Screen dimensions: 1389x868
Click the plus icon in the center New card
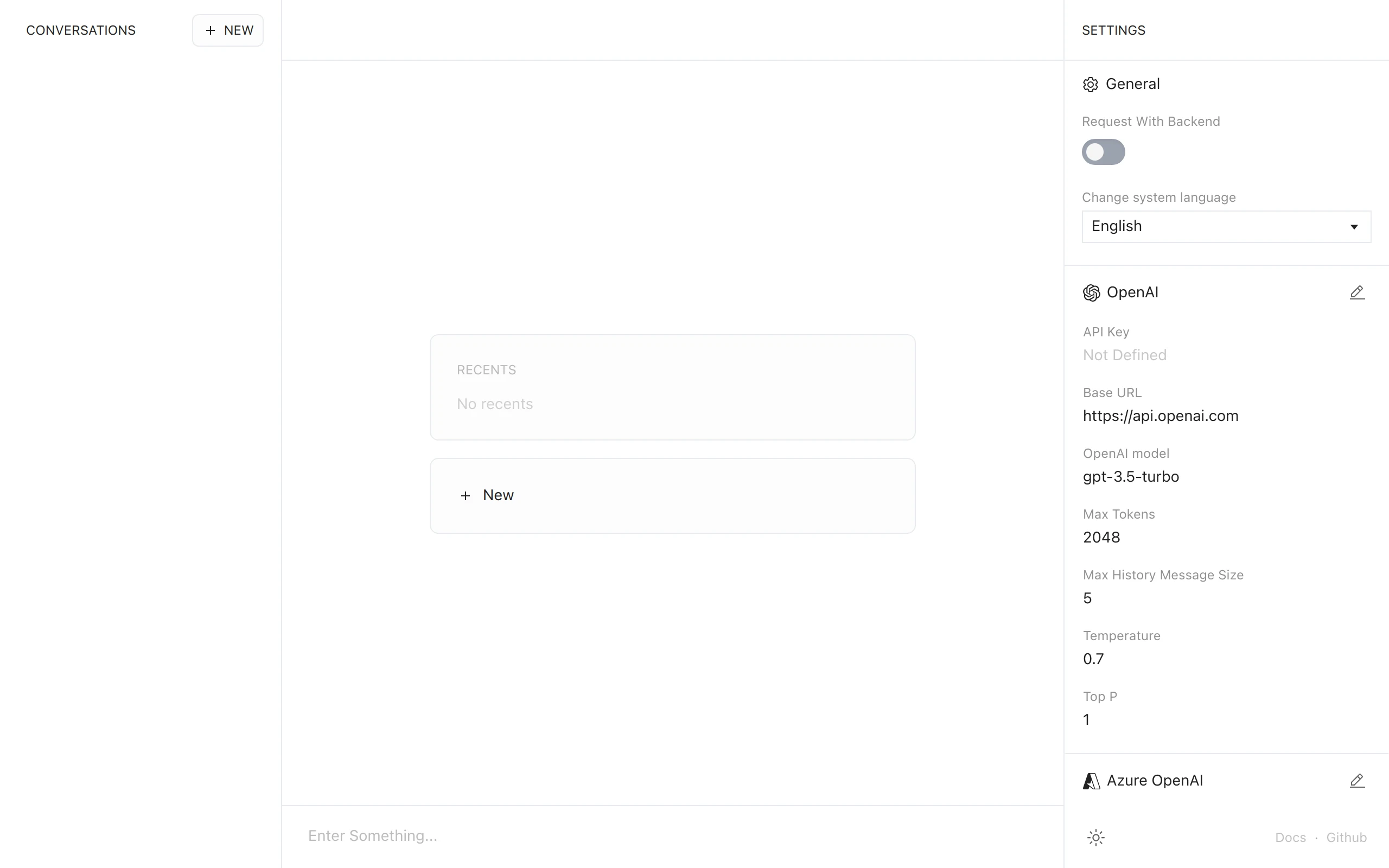(x=466, y=495)
